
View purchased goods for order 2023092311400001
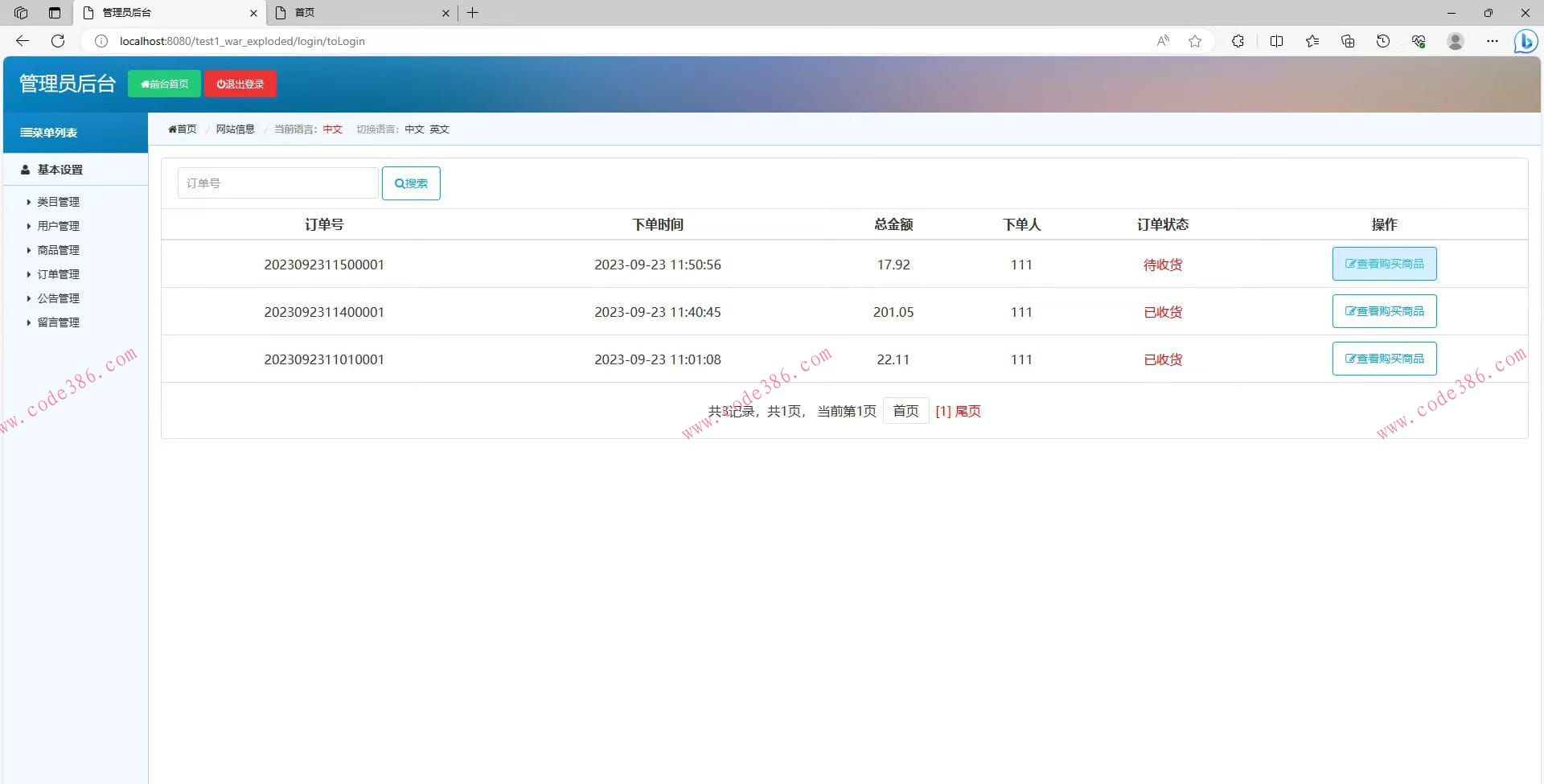pyautogui.click(x=1384, y=311)
